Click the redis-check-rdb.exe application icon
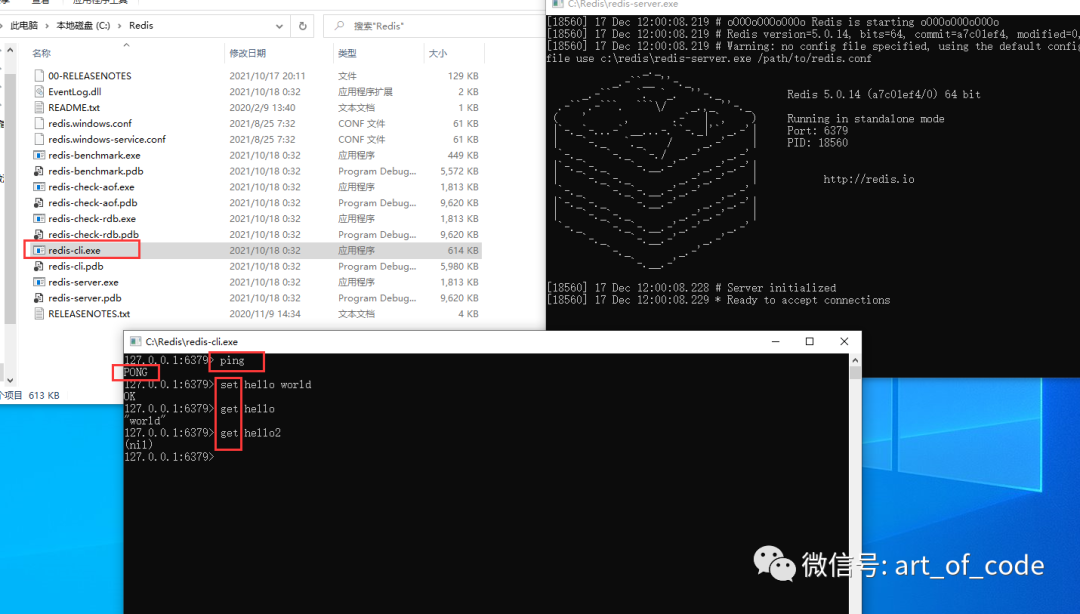This screenshot has height=614, width=1080. 39,218
